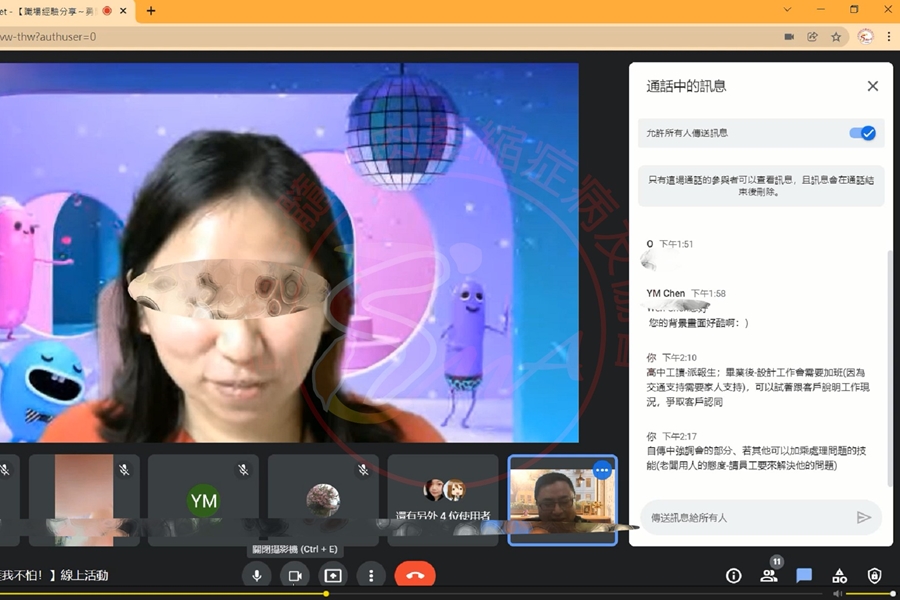
Task: Click the 下午2:17 chat message
Action: [757, 458]
